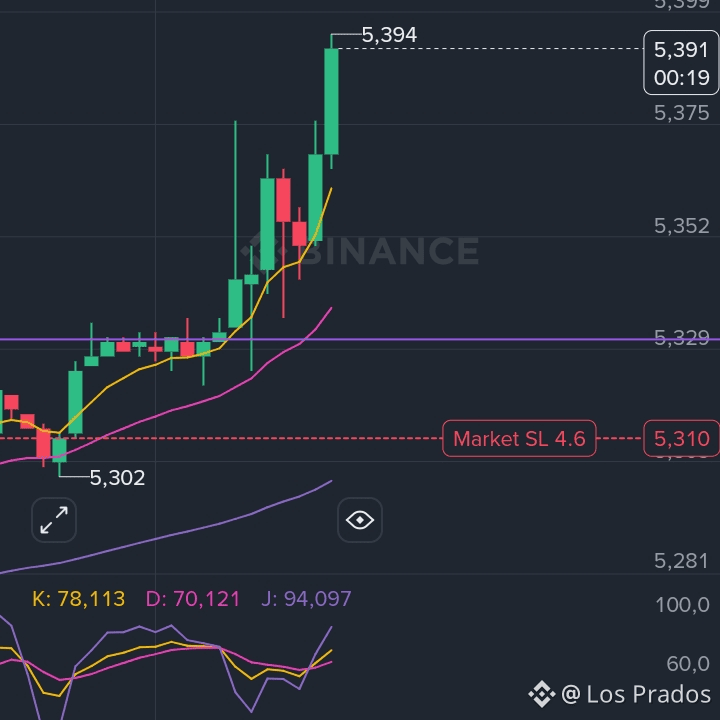Image resolution: width=720 pixels, height=720 pixels.
Task: Click the 100,0 KDJ axis label
Action: tap(682, 605)
